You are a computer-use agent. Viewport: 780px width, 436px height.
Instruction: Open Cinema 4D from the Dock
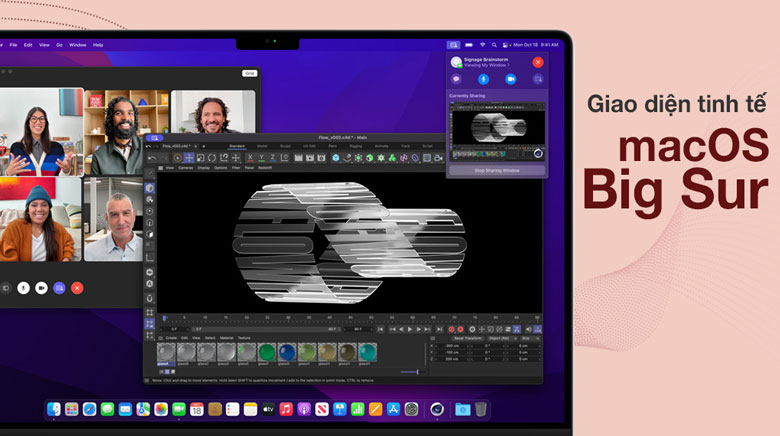coord(437,409)
